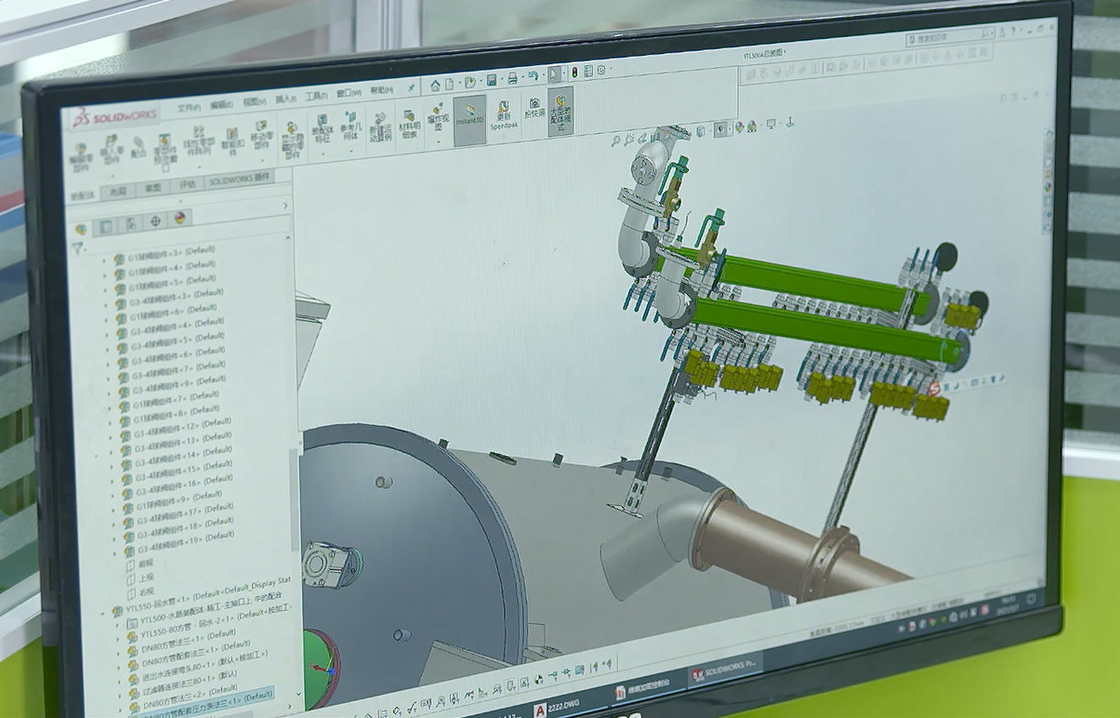Image resolution: width=1120 pixels, height=718 pixels.
Task: Open the 文件(F) menu
Action: [x=189, y=109]
